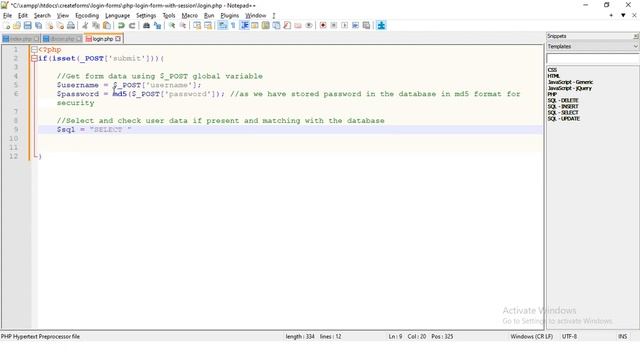
Task: Collapse the fold marker at if(isset line
Action: pos(34,59)
